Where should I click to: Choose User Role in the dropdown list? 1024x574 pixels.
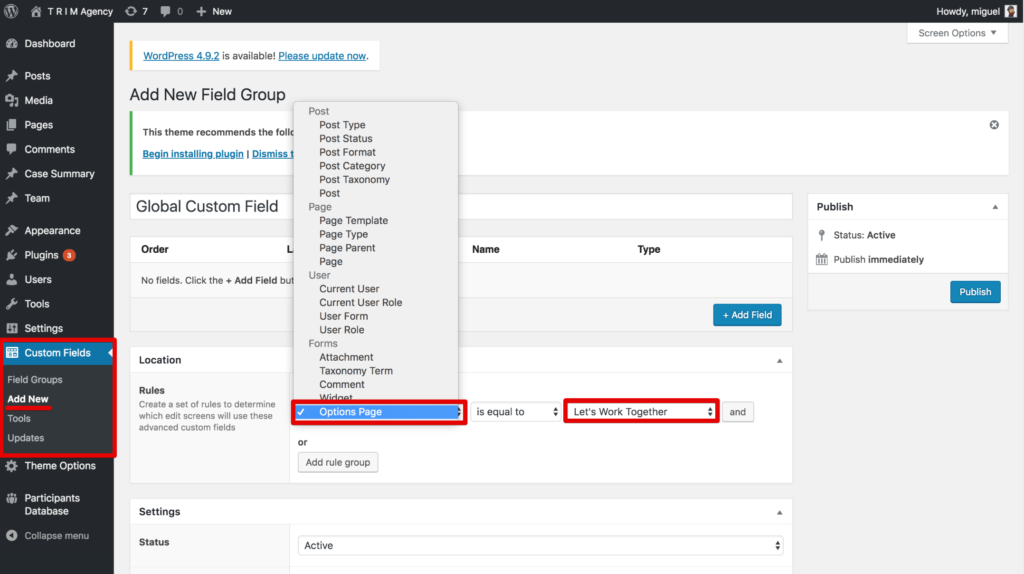(342, 330)
